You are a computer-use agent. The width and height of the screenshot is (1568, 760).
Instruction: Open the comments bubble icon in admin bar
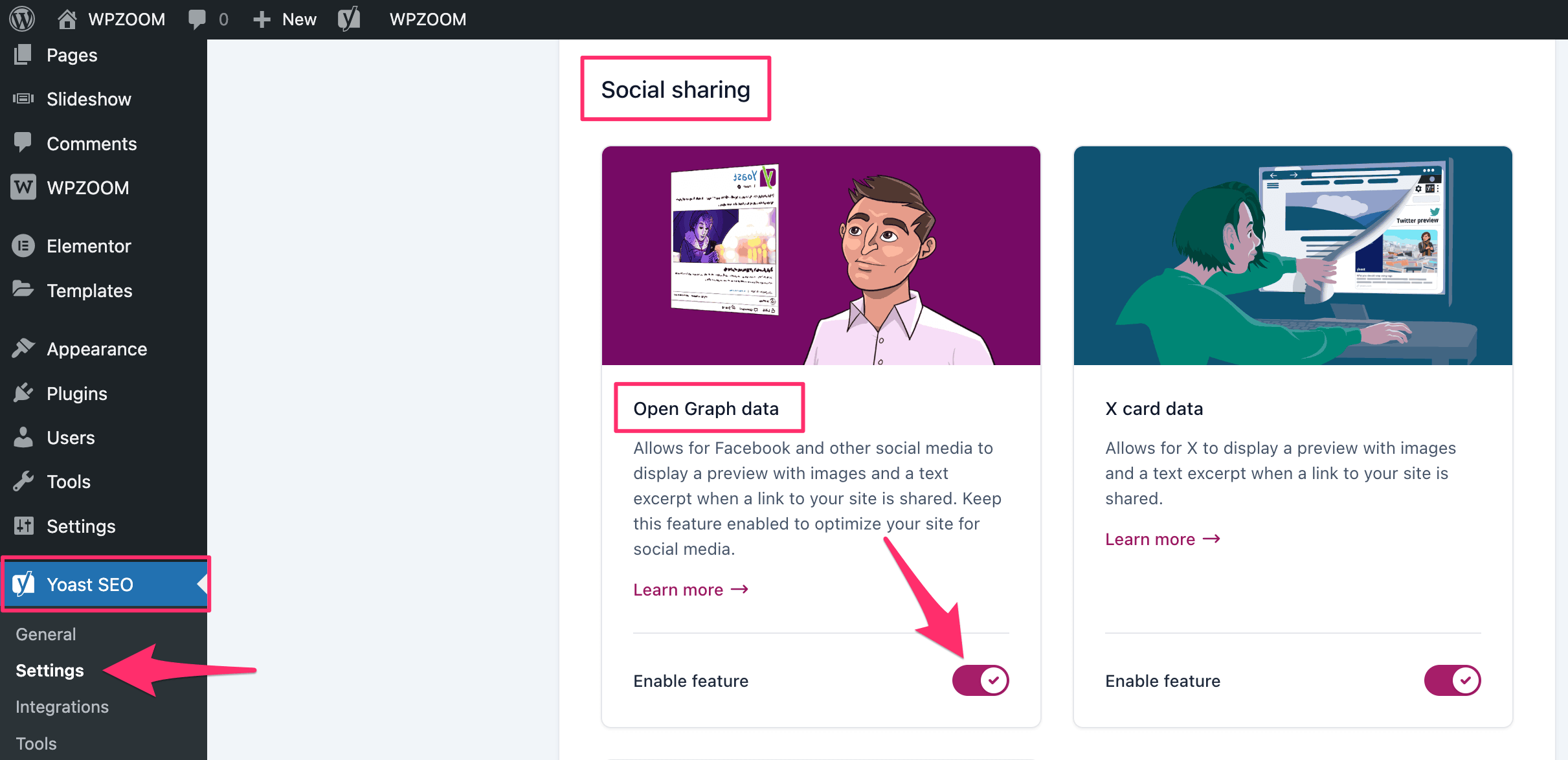(x=197, y=19)
